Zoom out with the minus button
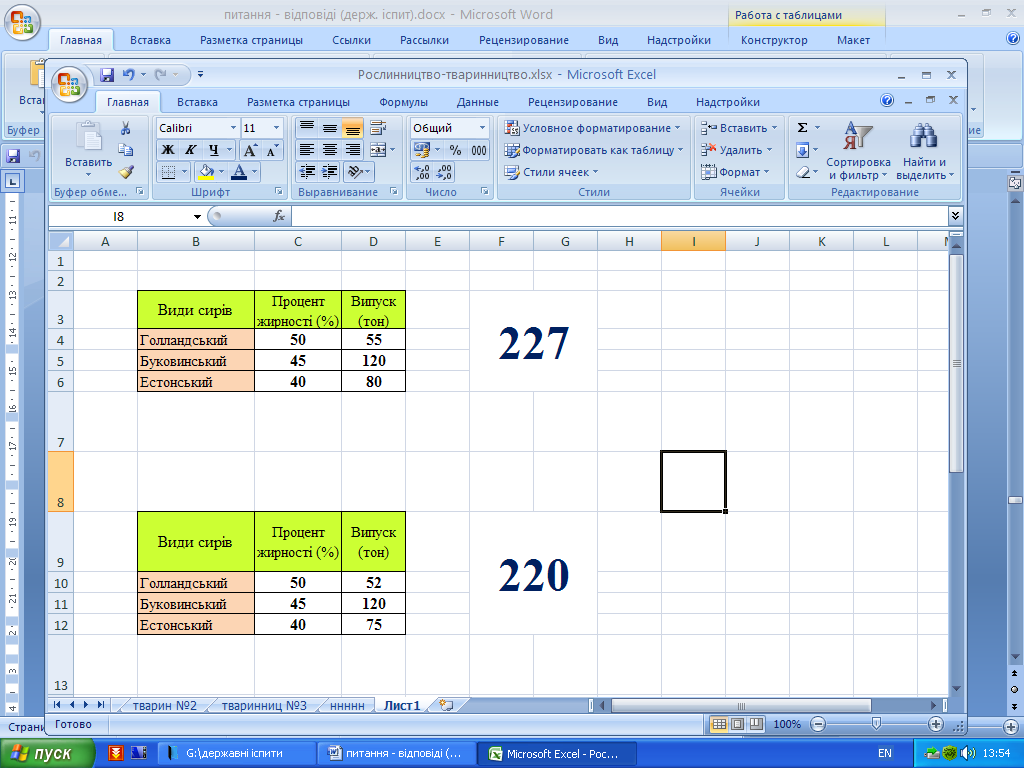The width and height of the screenshot is (1024, 768). (818, 724)
